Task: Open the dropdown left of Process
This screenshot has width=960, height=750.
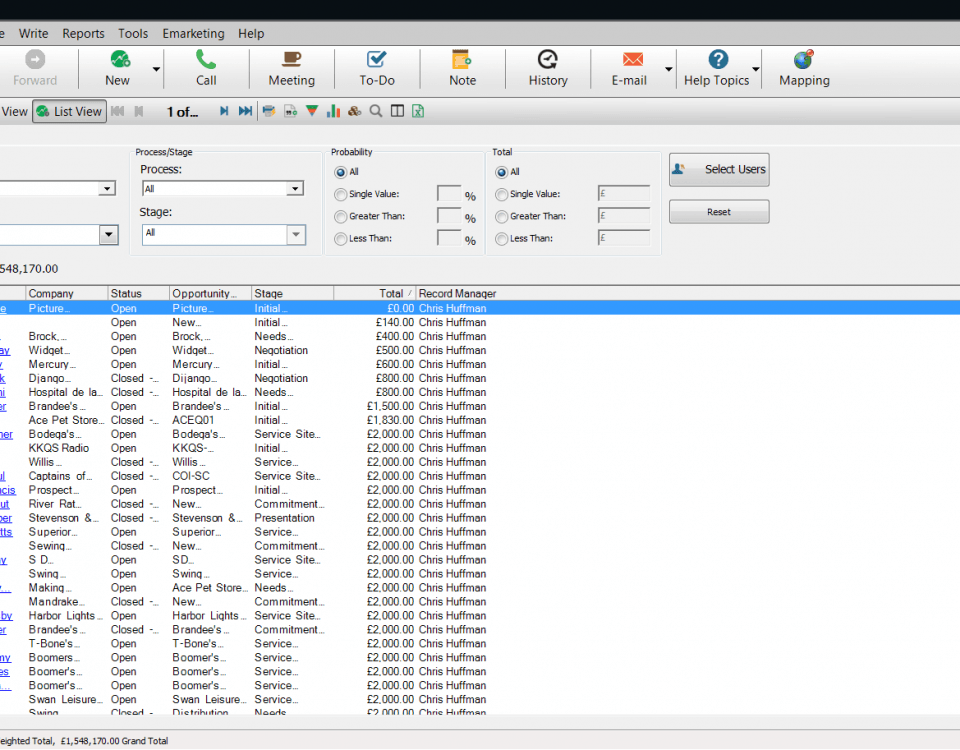Action: point(107,189)
